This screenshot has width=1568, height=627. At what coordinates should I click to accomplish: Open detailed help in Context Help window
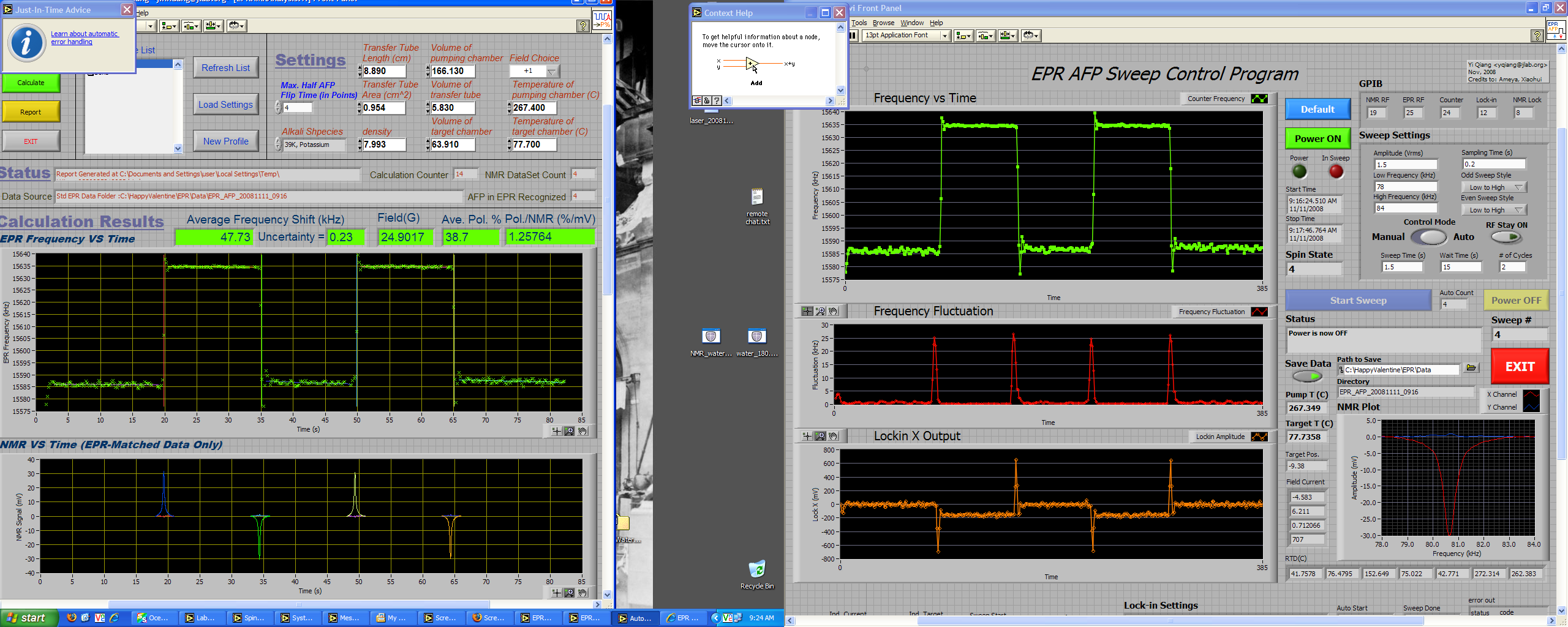[717, 100]
